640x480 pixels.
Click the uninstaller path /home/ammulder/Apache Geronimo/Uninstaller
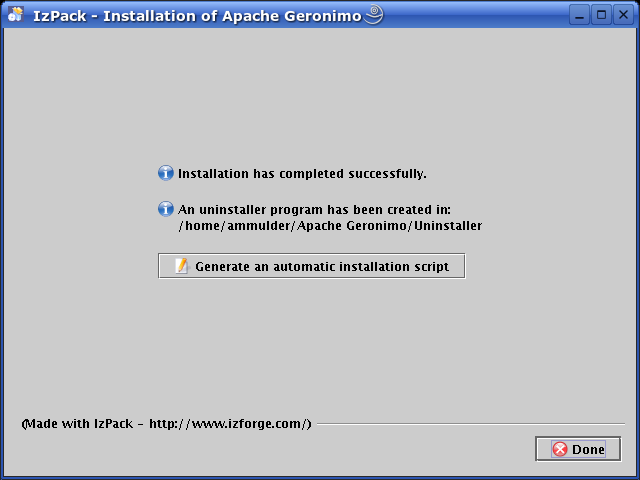(330, 226)
